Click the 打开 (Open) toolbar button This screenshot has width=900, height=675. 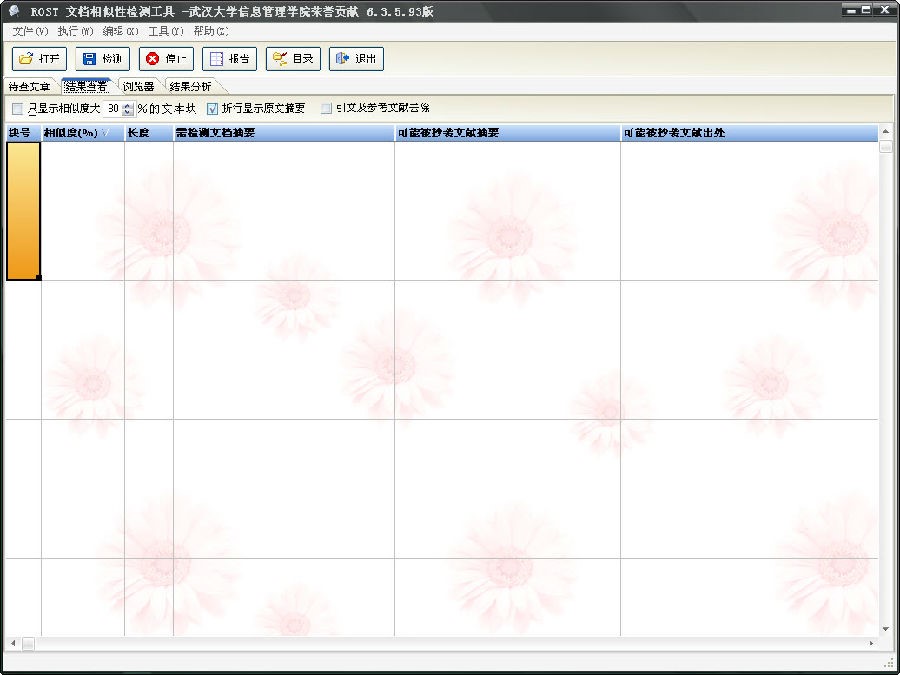click(39, 59)
